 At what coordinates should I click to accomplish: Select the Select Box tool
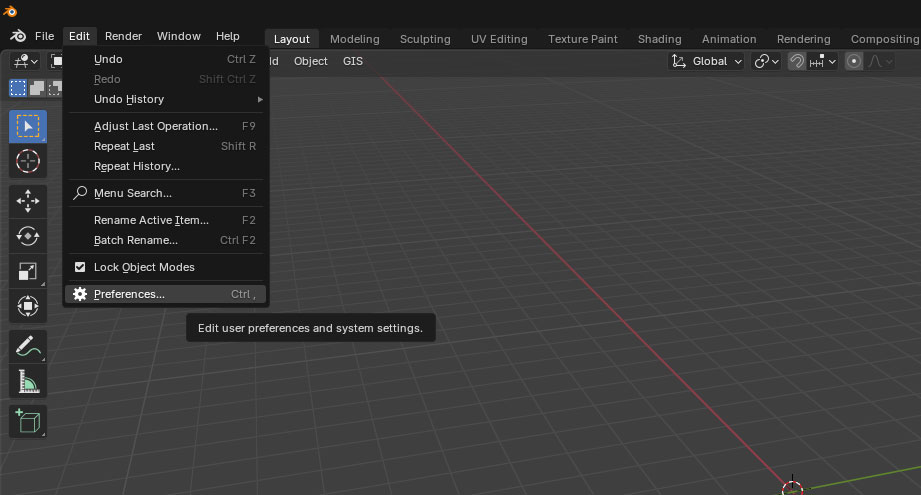(28, 126)
